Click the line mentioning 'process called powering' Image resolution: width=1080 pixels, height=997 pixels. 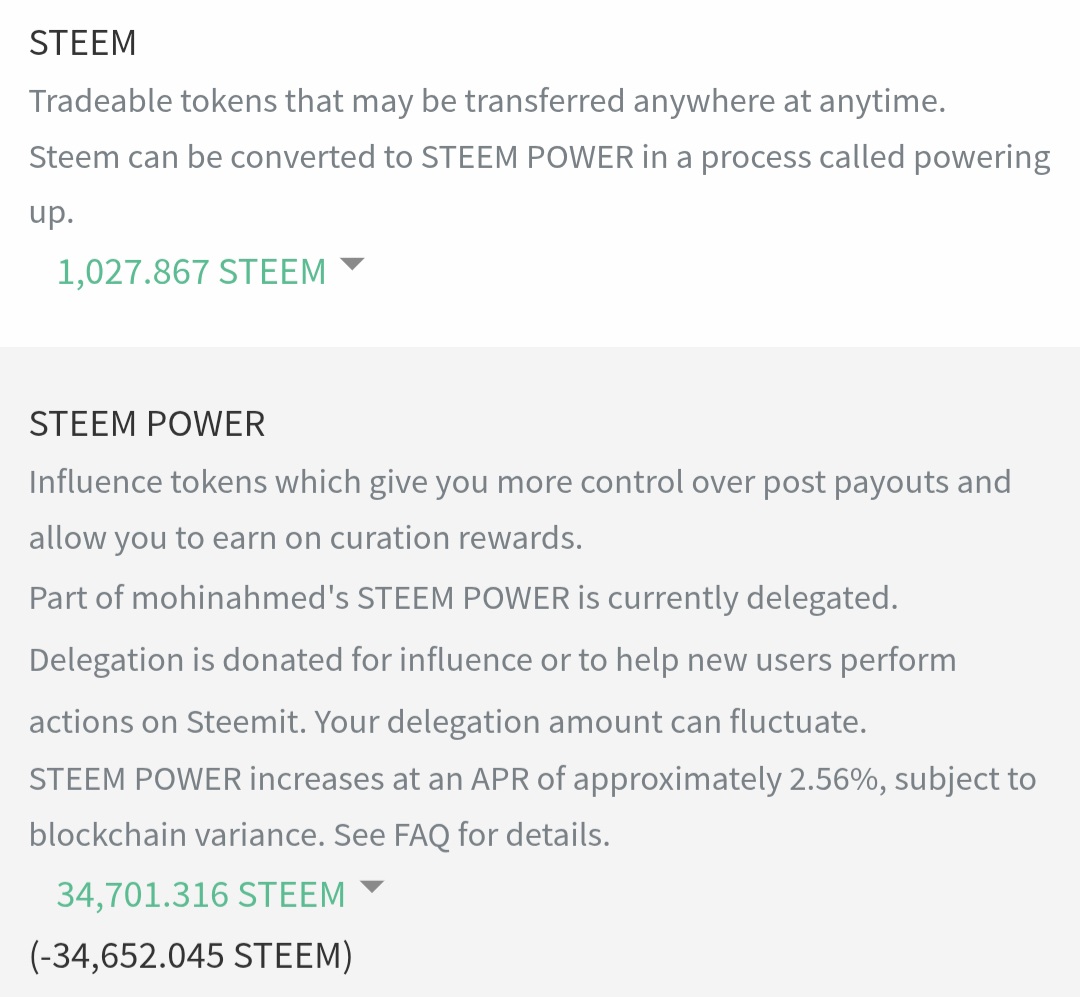[x=540, y=158]
